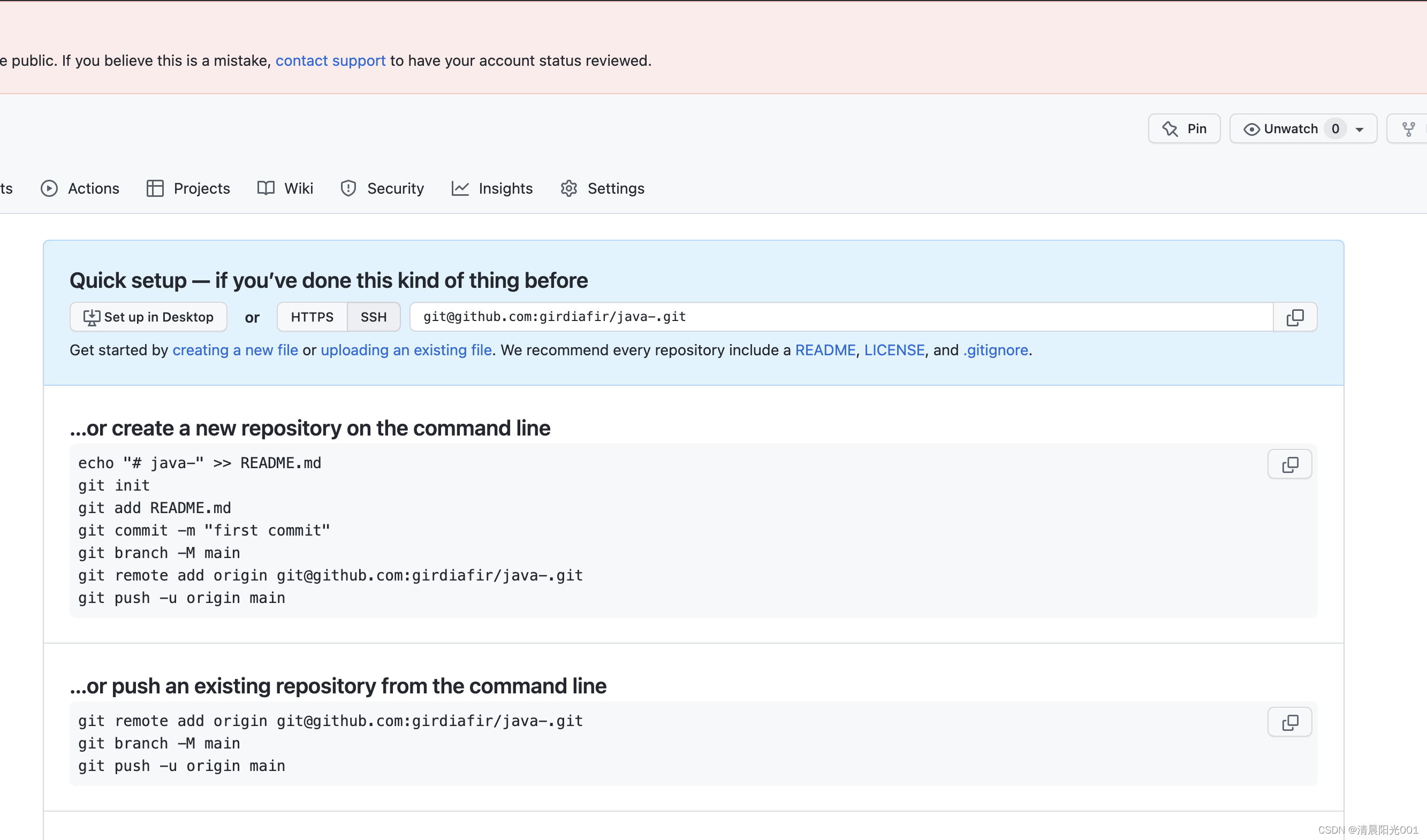Screen dimensions: 1427x840
Task: Click the contact support link
Action: tap(330, 60)
